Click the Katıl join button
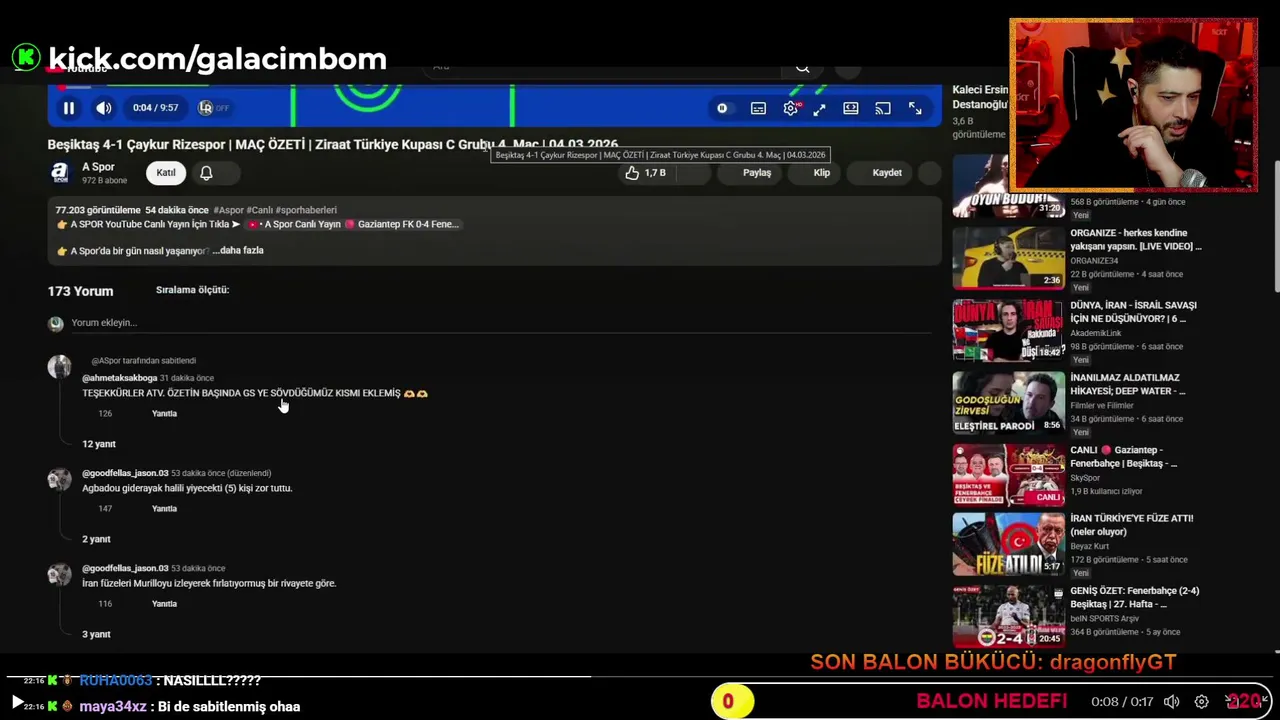 (166, 173)
